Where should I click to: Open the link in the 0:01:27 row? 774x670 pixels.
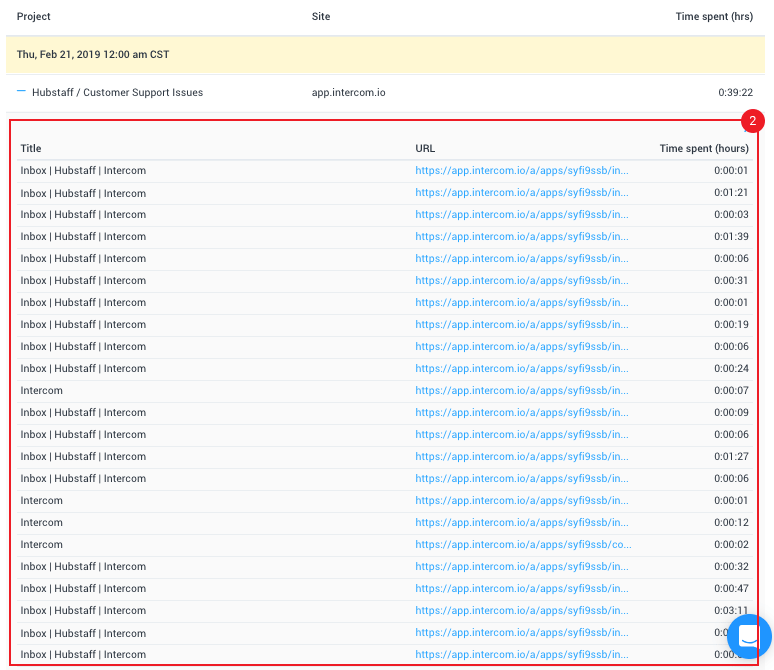coord(522,456)
